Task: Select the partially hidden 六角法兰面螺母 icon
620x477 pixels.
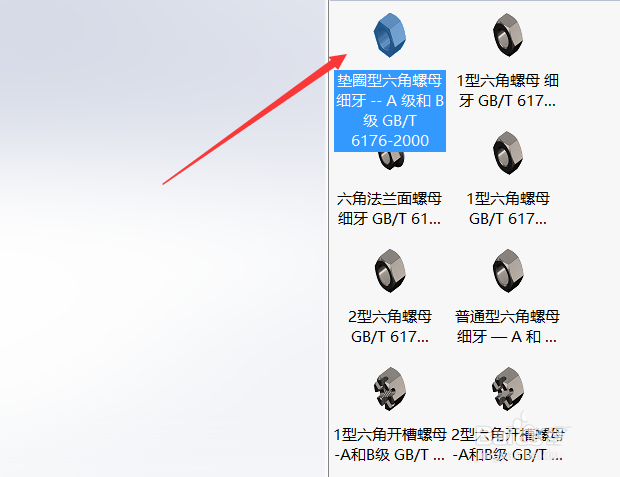Action: pyautogui.click(x=390, y=160)
